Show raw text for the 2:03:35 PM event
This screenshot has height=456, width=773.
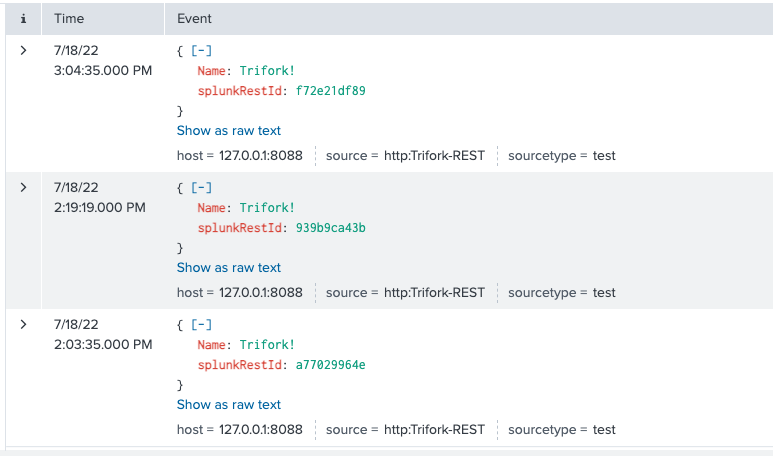tap(229, 405)
